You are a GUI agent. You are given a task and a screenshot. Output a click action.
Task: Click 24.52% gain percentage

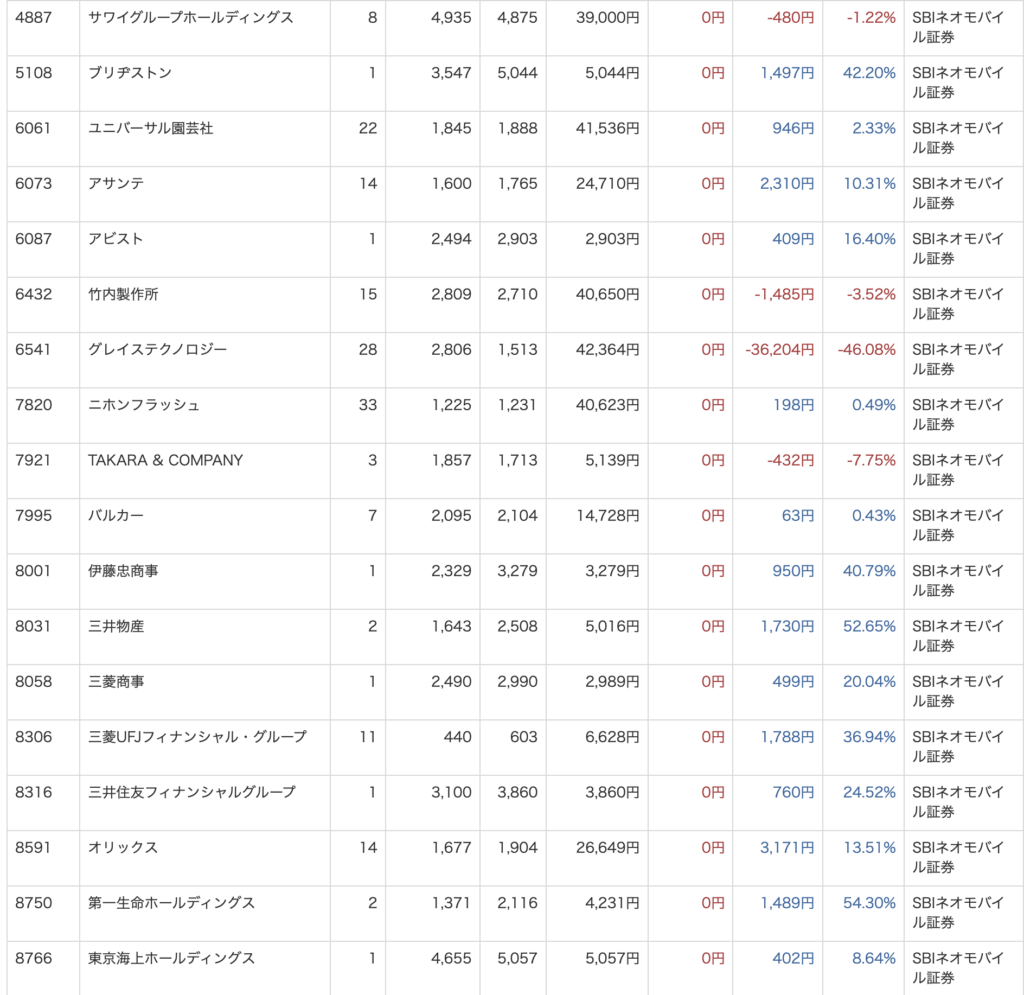tap(869, 792)
